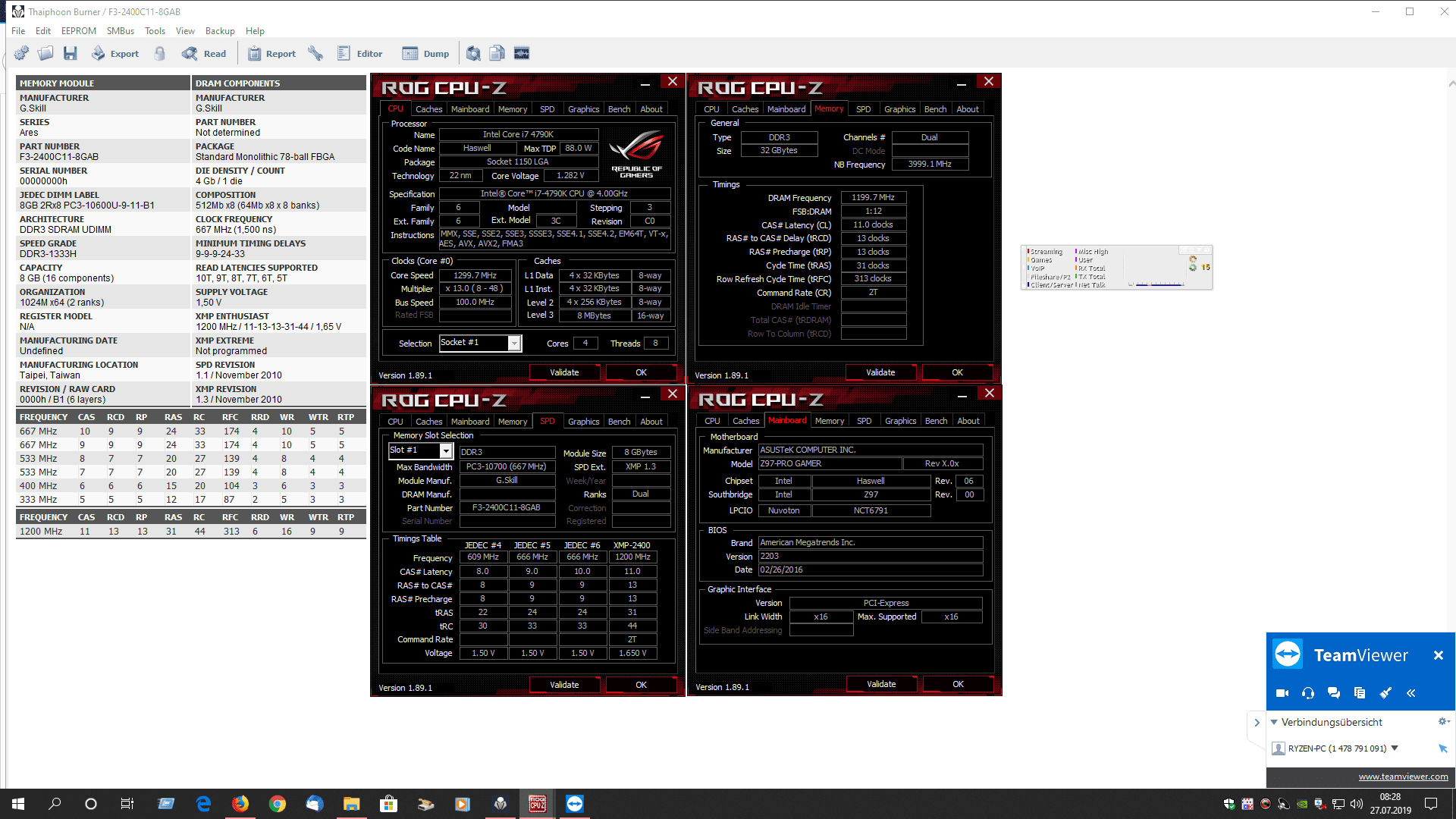The width and height of the screenshot is (1456, 819).
Task: Open the EEPROM menu
Action: [79, 31]
